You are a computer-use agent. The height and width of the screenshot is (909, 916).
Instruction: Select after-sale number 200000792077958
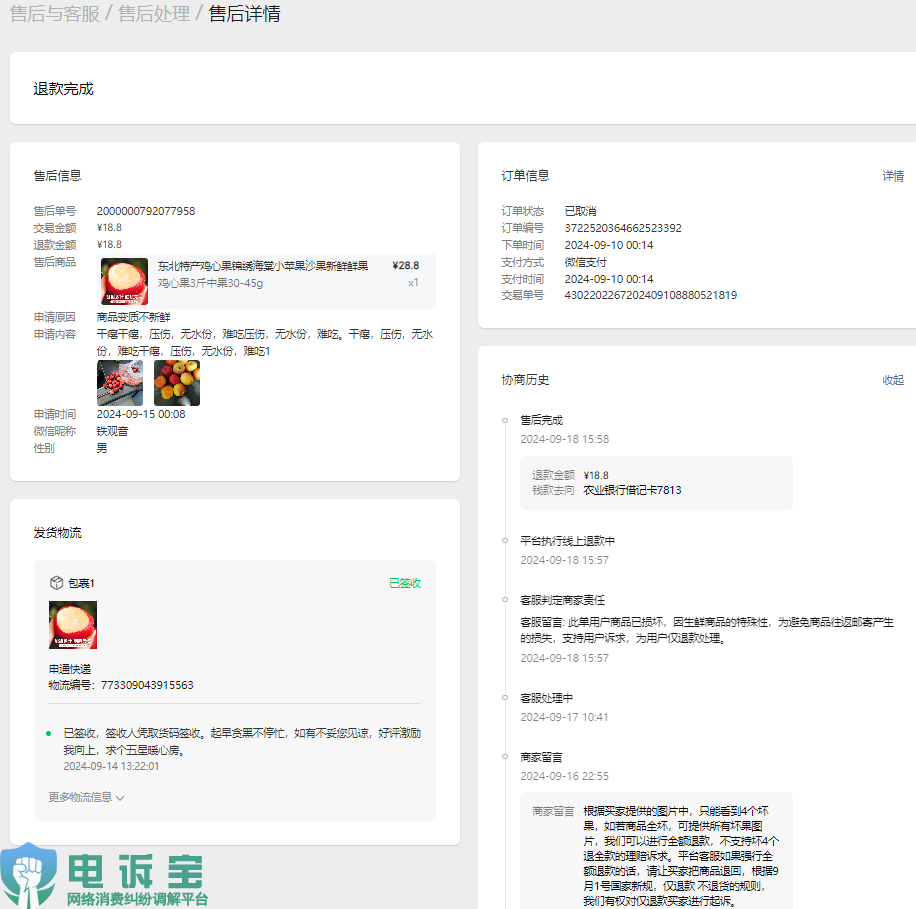[x=146, y=211]
